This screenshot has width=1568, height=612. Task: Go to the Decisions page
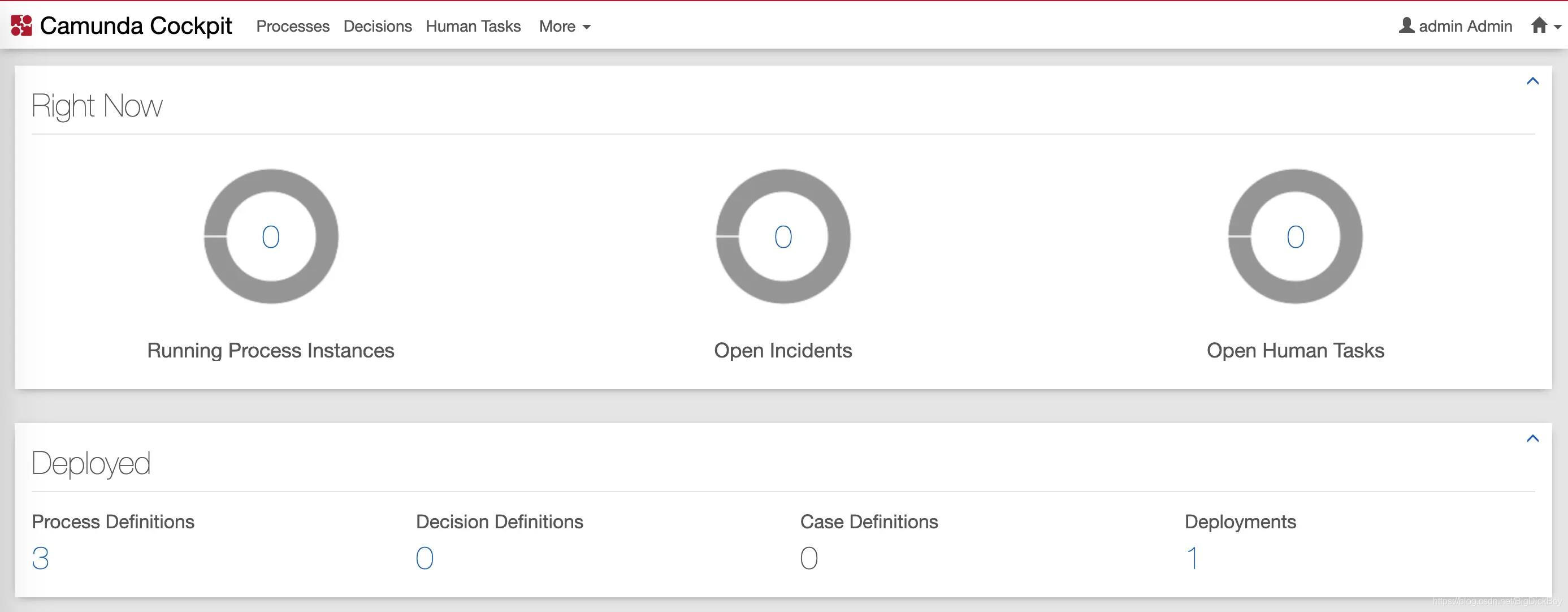pos(378,26)
